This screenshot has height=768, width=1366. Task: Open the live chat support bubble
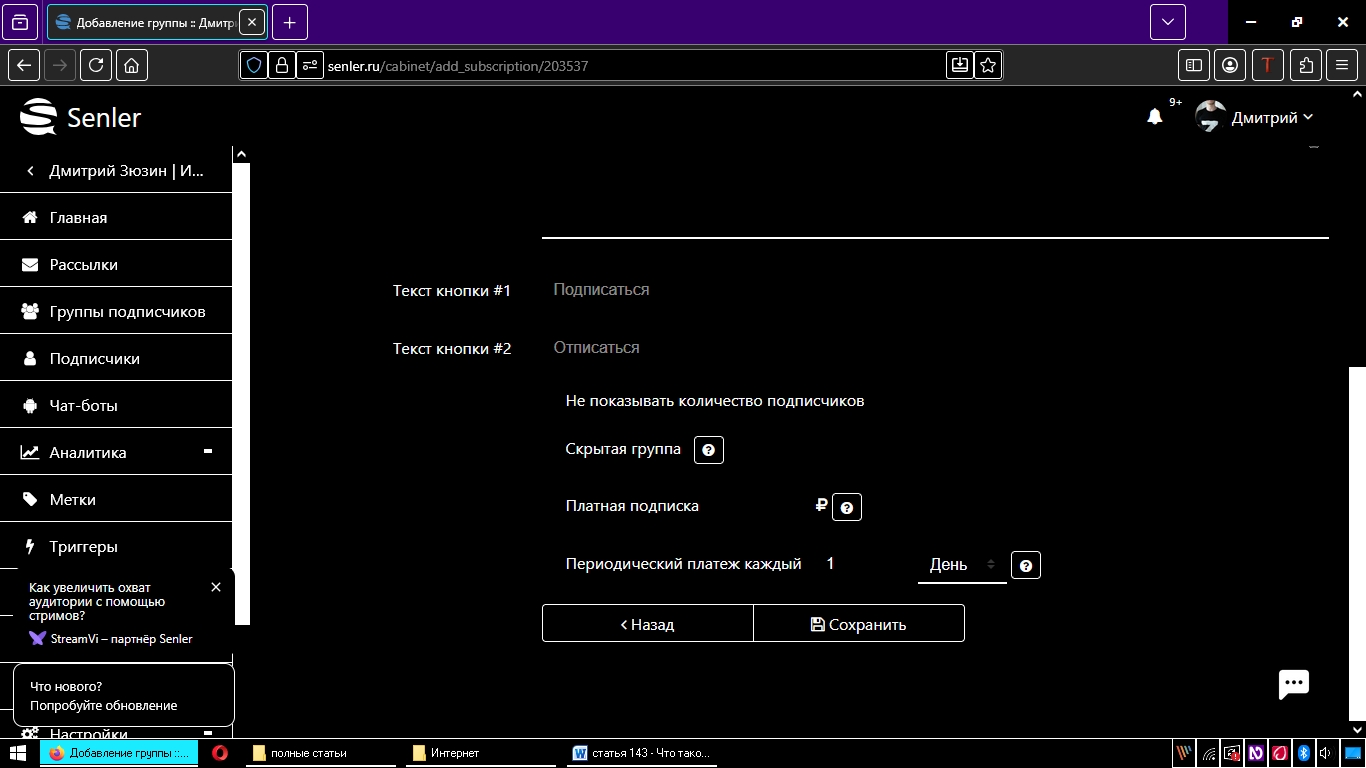(x=1293, y=684)
